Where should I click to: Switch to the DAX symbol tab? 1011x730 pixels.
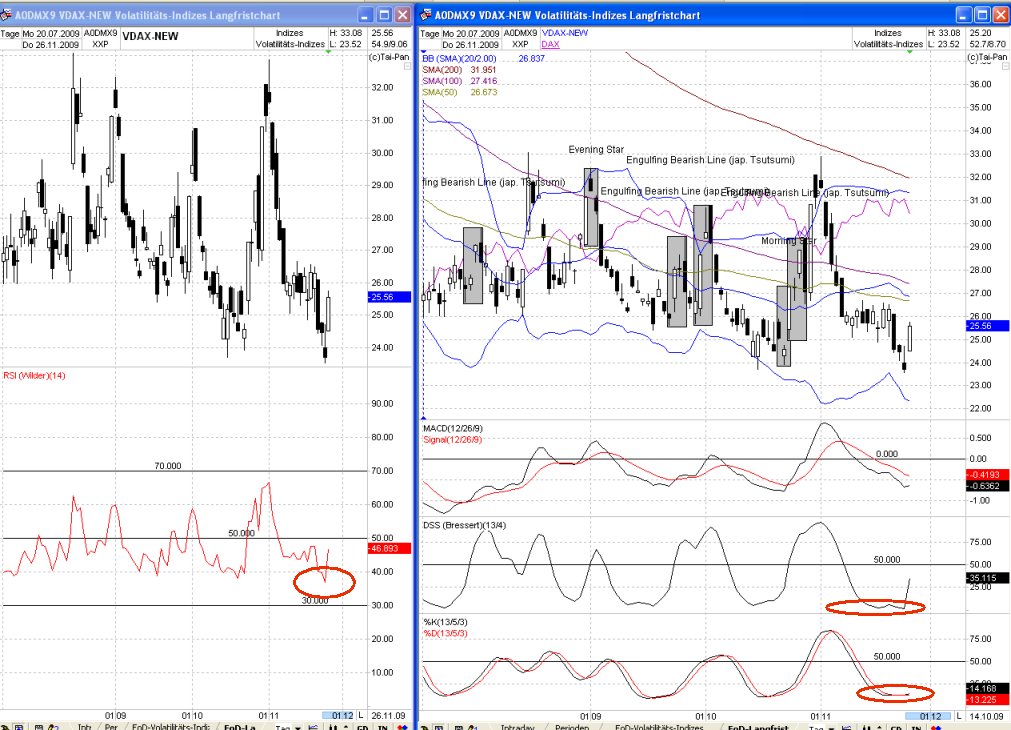pyautogui.click(x=550, y=45)
